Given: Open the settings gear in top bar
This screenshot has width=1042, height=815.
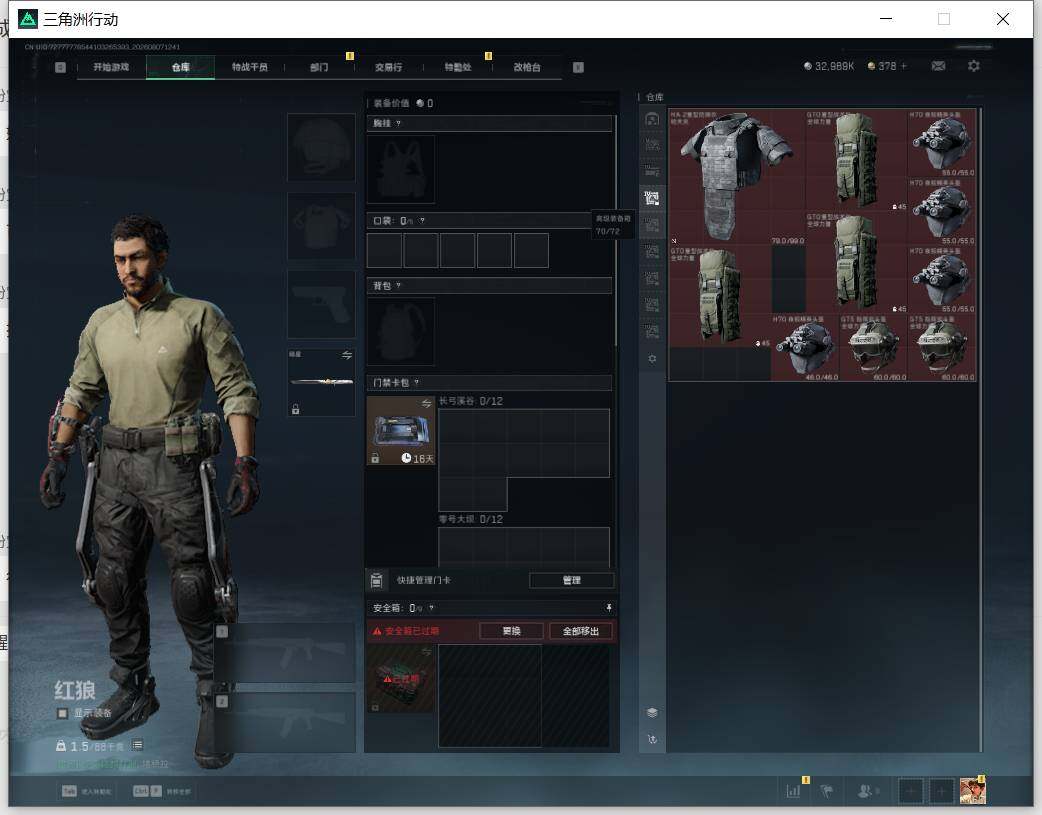Looking at the screenshot, I should [974, 66].
